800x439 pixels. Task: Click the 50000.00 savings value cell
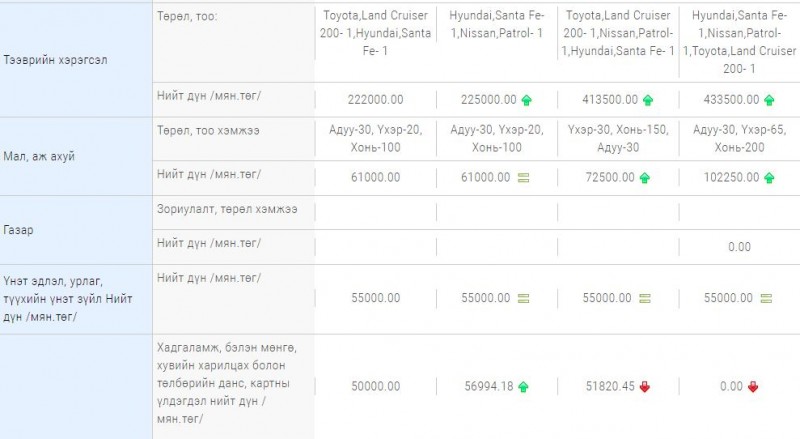click(376, 386)
